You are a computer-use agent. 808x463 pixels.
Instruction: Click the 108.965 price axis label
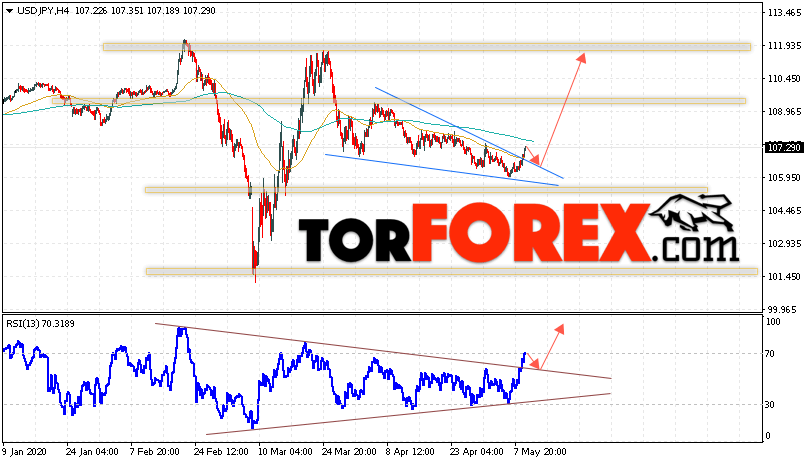784,111
